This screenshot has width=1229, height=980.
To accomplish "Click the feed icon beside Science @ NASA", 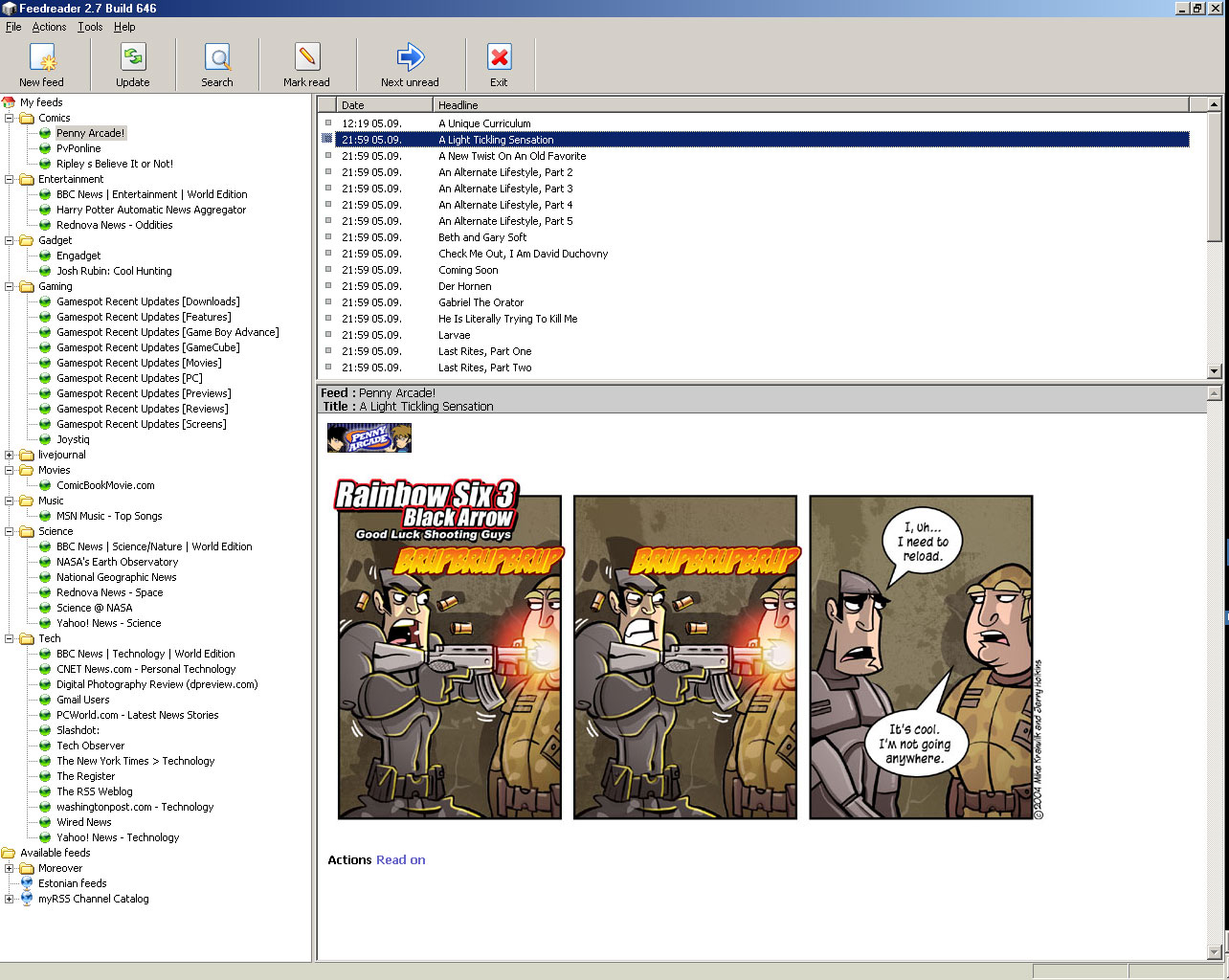I will click(x=45, y=608).
